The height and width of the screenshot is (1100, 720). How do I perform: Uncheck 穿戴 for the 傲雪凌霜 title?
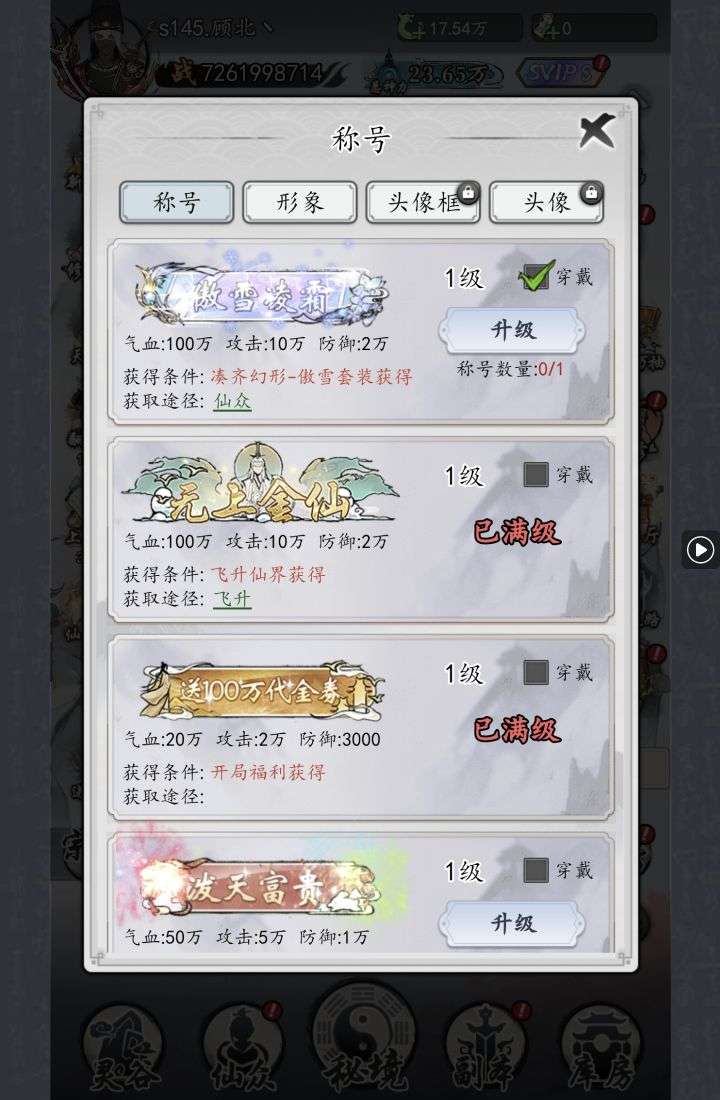(x=535, y=277)
